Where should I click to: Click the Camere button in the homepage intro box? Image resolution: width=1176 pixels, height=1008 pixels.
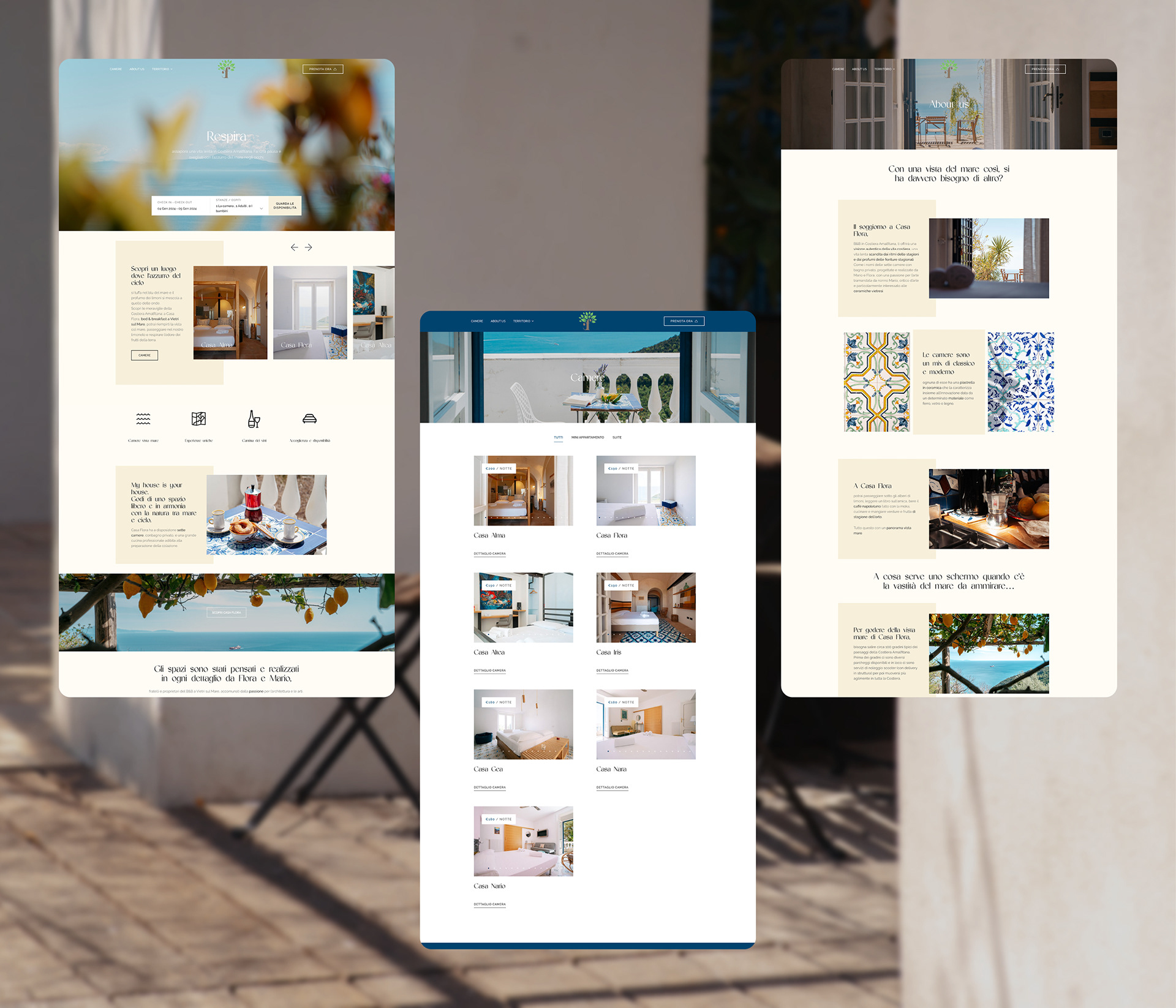(145, 355)
